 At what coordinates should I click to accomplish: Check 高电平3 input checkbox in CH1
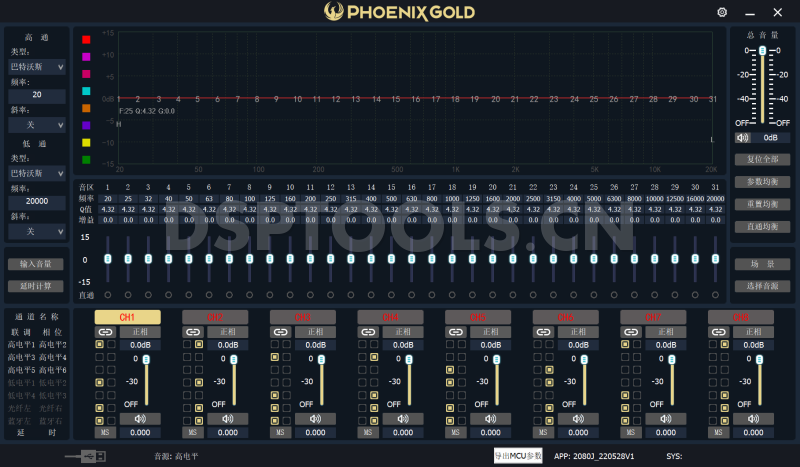tap(99, 357)
